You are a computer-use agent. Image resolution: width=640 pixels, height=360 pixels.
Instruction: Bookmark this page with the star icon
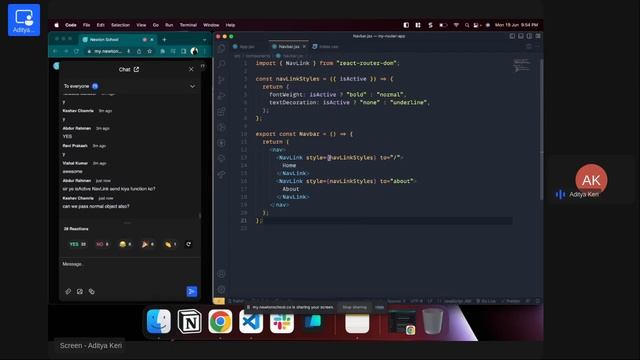(x=150, y=51)
